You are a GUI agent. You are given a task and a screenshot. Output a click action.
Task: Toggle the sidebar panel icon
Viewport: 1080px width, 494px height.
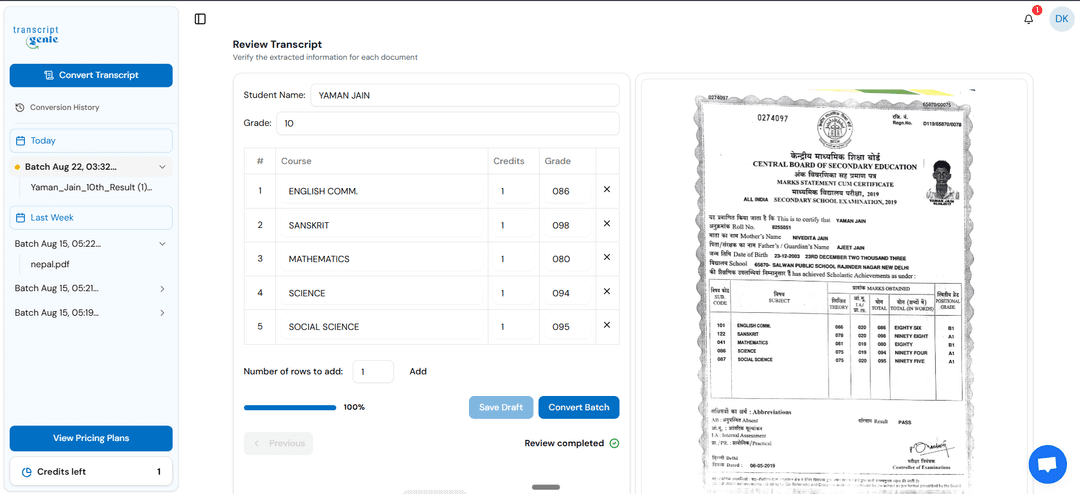pyautogui.click(x=200, y=19)
